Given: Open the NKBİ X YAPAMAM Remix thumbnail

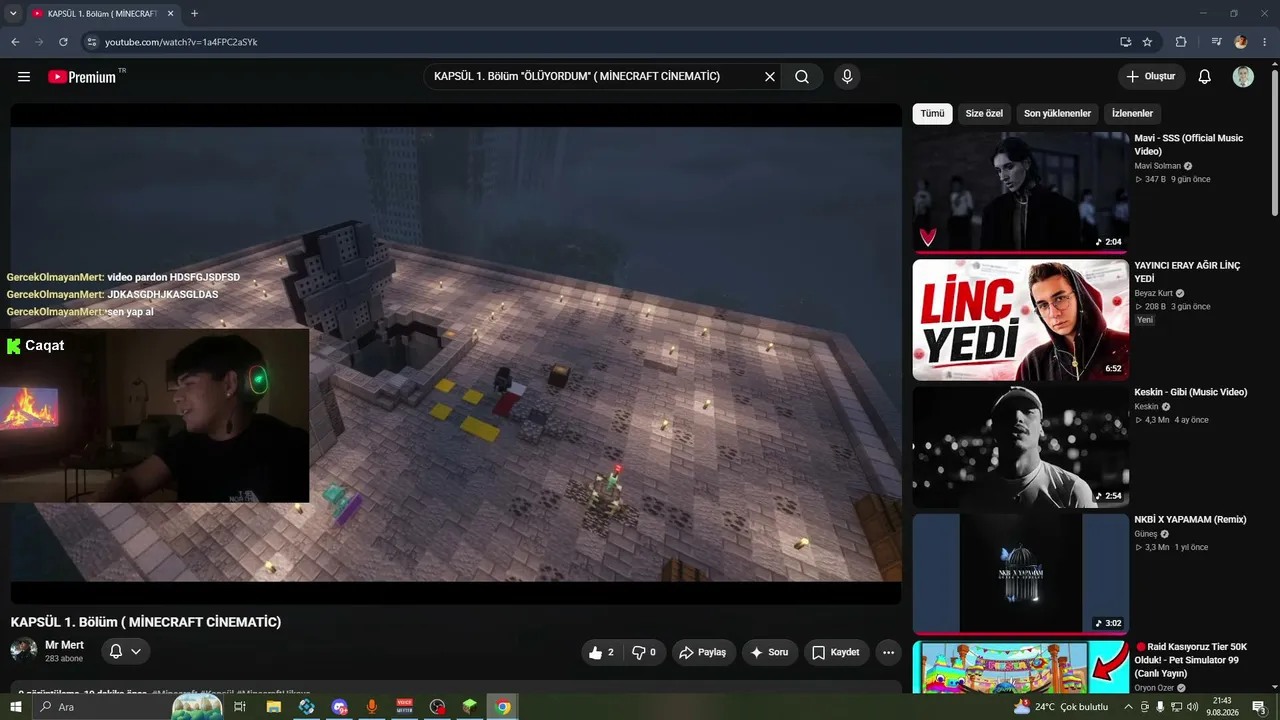Looking at the screenshot, I should (x=1020, y=574).
